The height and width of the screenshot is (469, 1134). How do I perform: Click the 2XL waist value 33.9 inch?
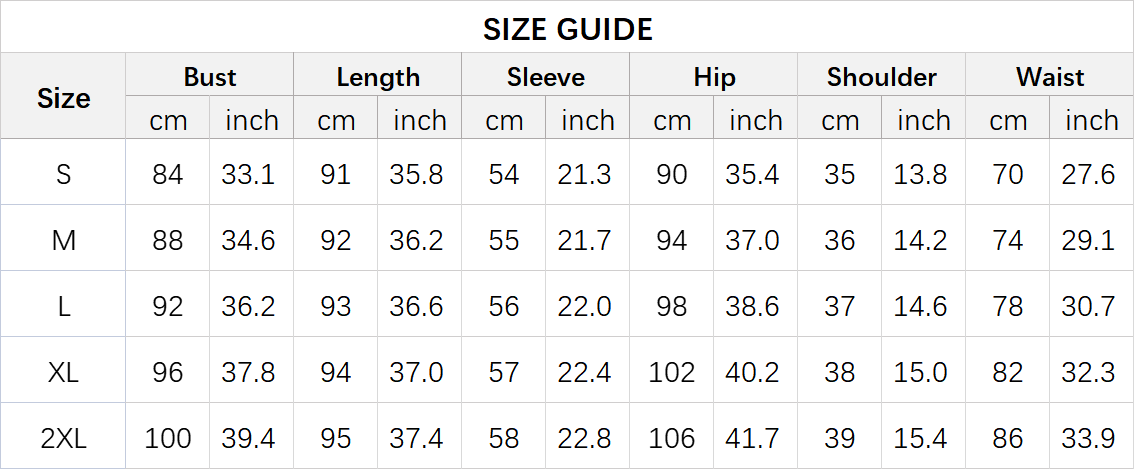1088,438
